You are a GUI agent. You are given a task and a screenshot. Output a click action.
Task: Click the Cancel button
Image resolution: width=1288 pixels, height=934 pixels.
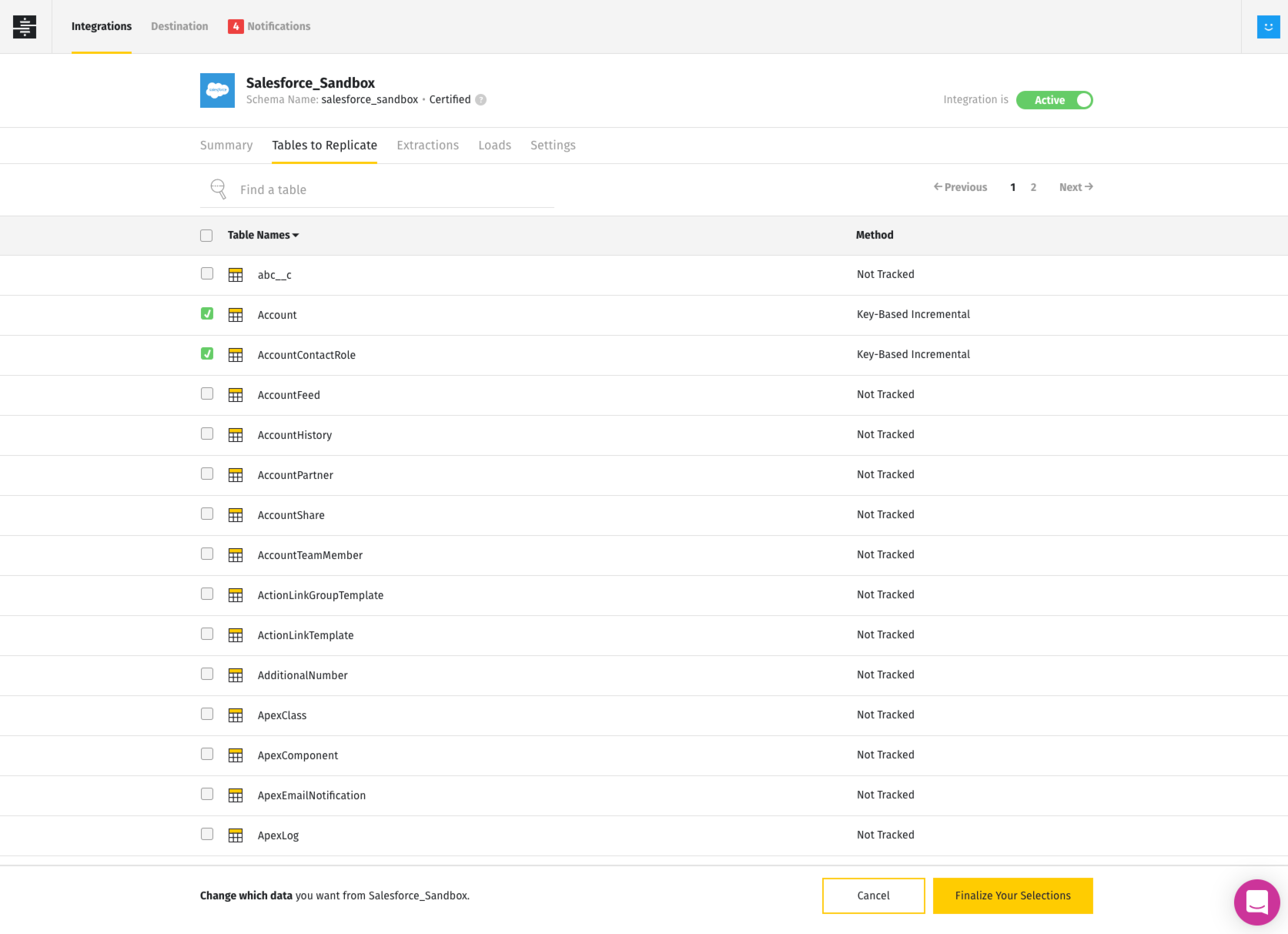pyautogui.click(x=873, y=896)
